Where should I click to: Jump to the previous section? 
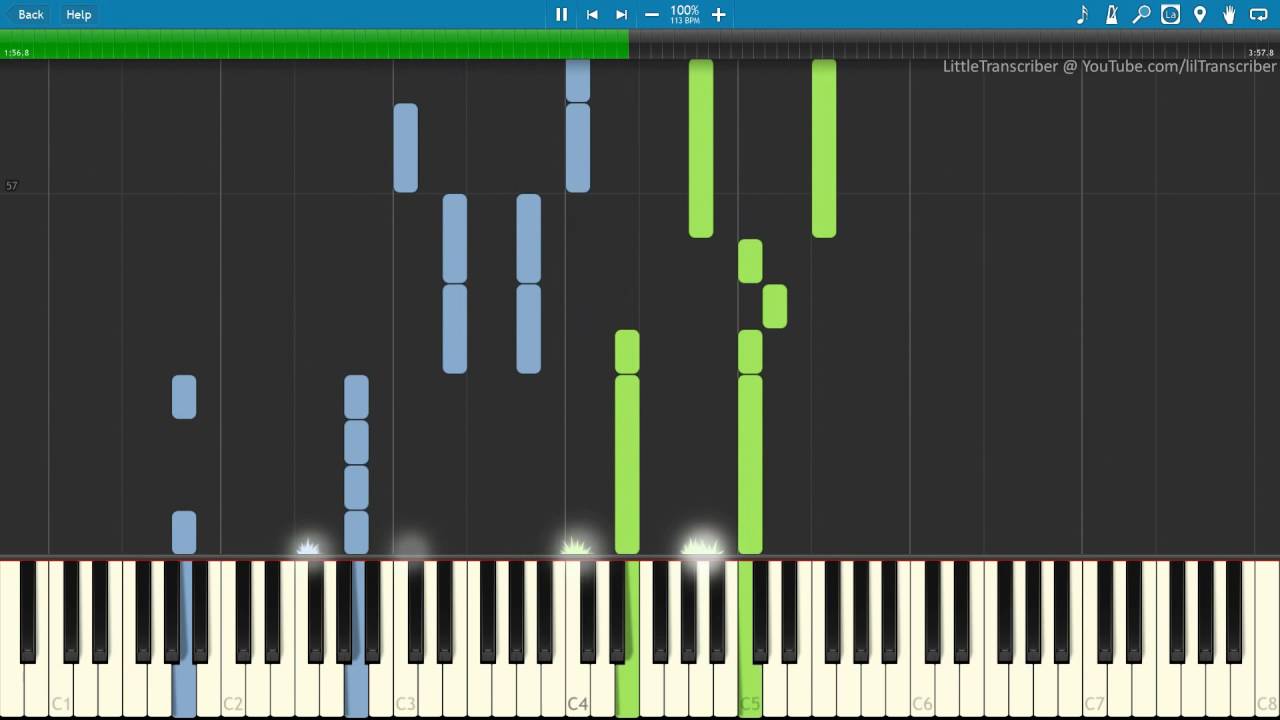click(x=592, y=14)
